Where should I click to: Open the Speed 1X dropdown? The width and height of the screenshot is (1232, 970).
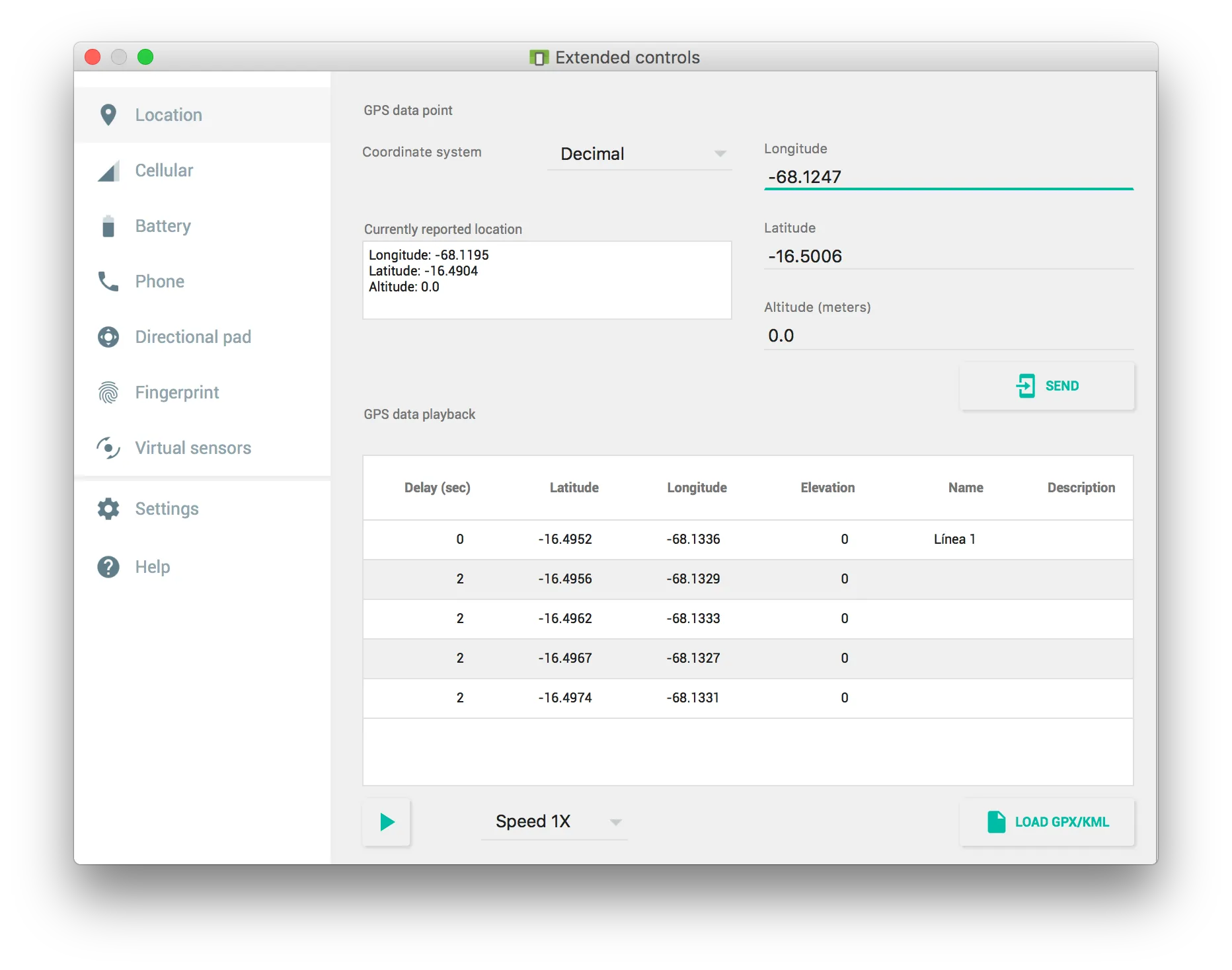tap(555, 821)
